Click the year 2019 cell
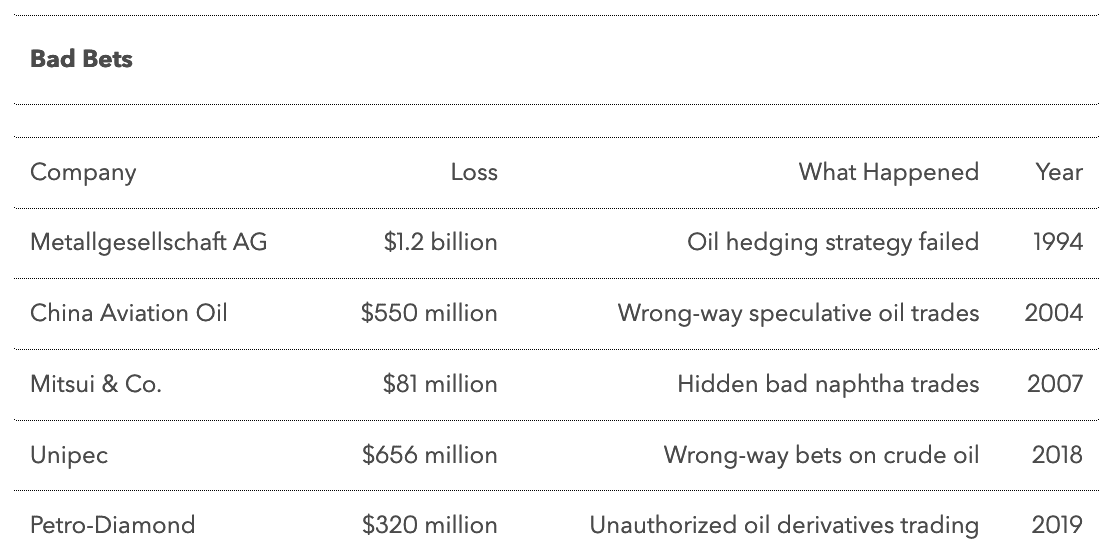Image resolution: width=1113 pixels, height=558 pixels. (1057, 525)
